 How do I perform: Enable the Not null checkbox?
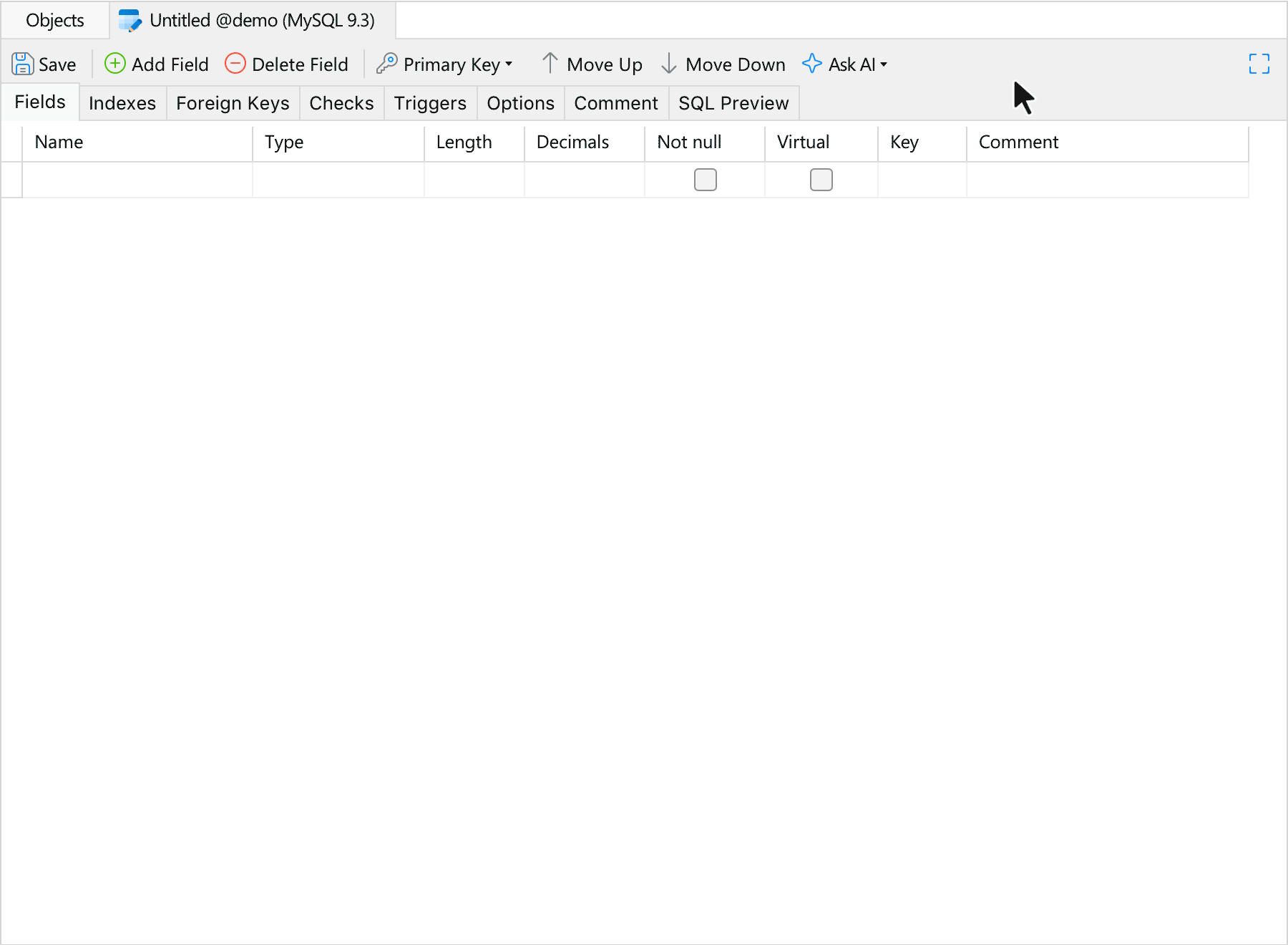(706, 180)
